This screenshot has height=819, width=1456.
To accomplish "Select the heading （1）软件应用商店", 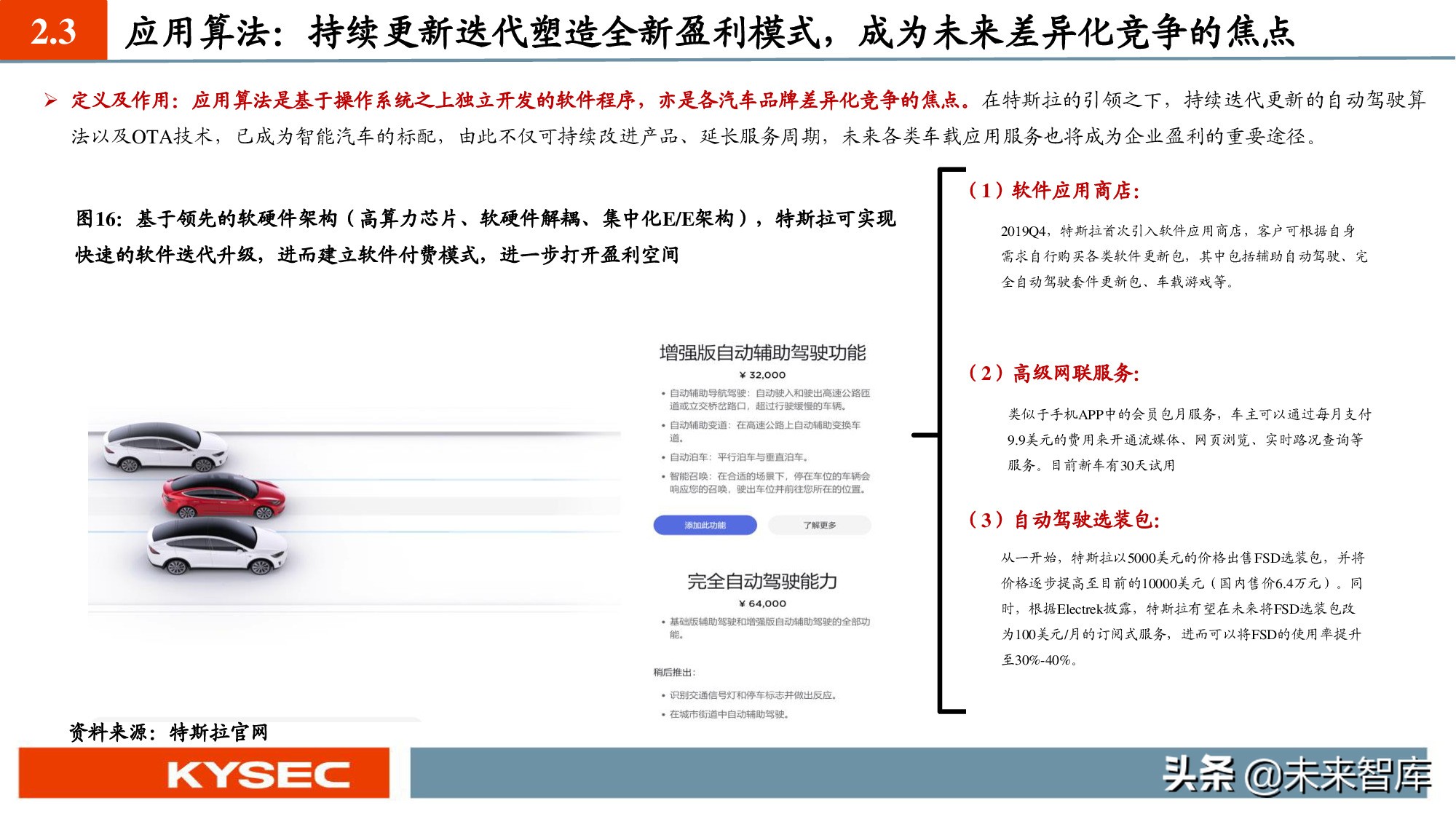I will pyautogui.click(x=1052, y=191).
